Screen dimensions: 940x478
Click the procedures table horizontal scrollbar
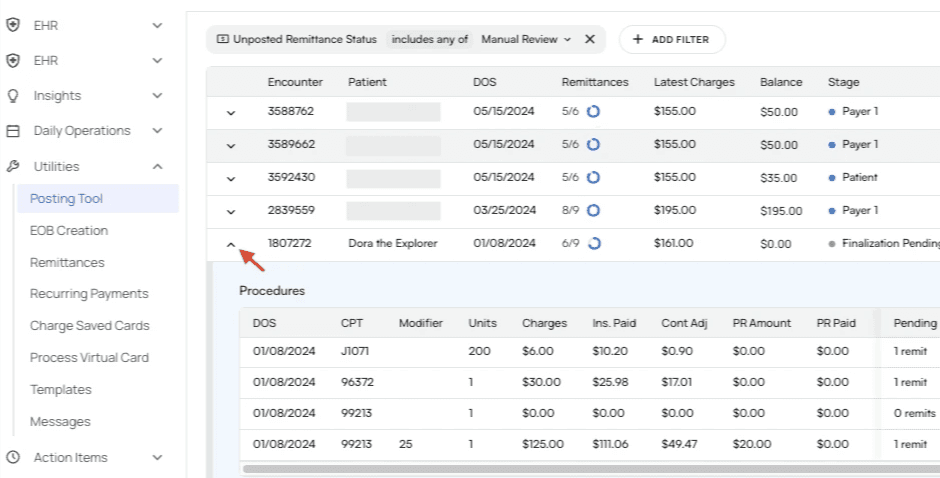point(590,468)
